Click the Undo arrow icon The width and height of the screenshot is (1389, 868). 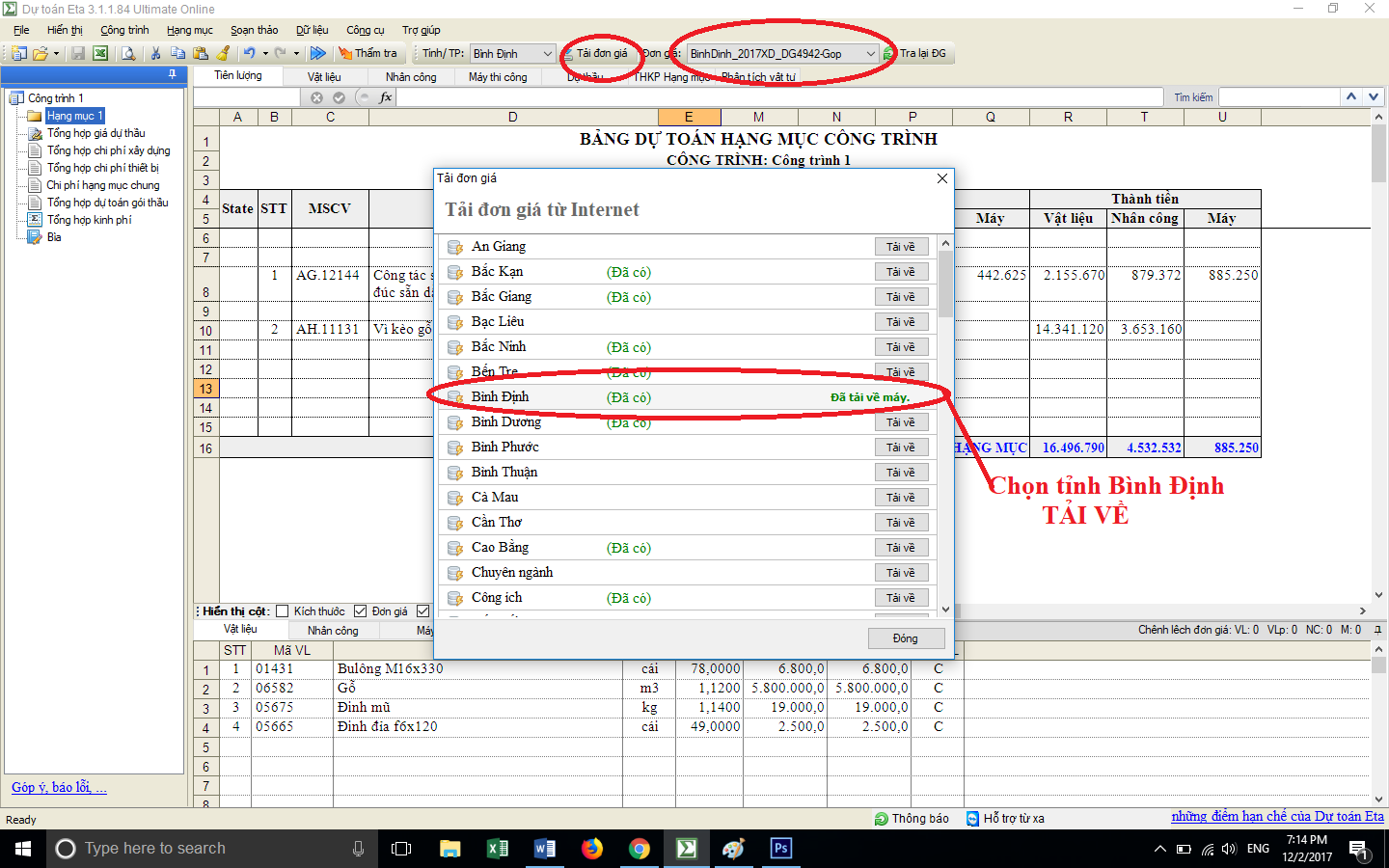coord(249,54)
